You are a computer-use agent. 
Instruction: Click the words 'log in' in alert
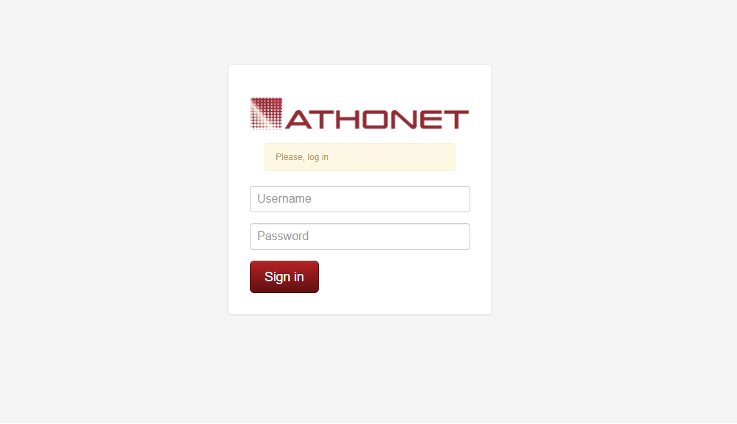[318, 157]
